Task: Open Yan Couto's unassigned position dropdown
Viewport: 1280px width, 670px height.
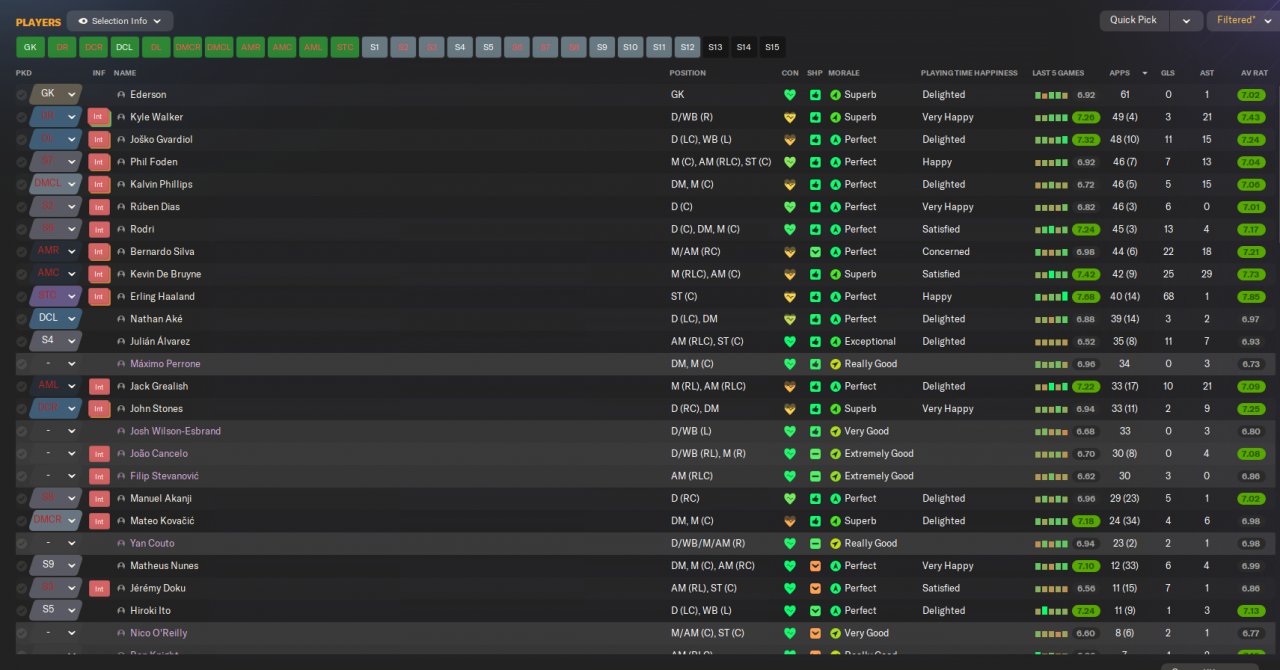Action: (55, 543)
